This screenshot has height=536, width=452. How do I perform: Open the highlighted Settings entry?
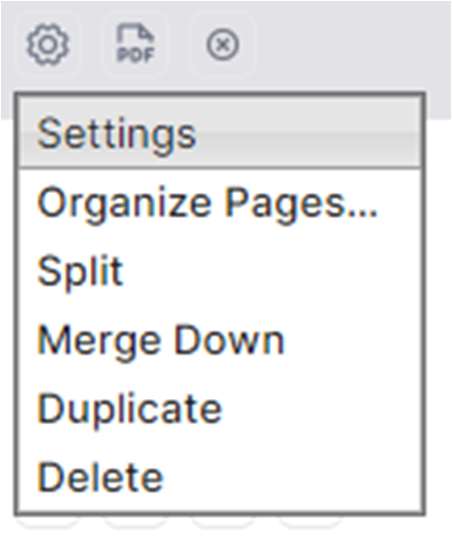click(x=219, y=134)
